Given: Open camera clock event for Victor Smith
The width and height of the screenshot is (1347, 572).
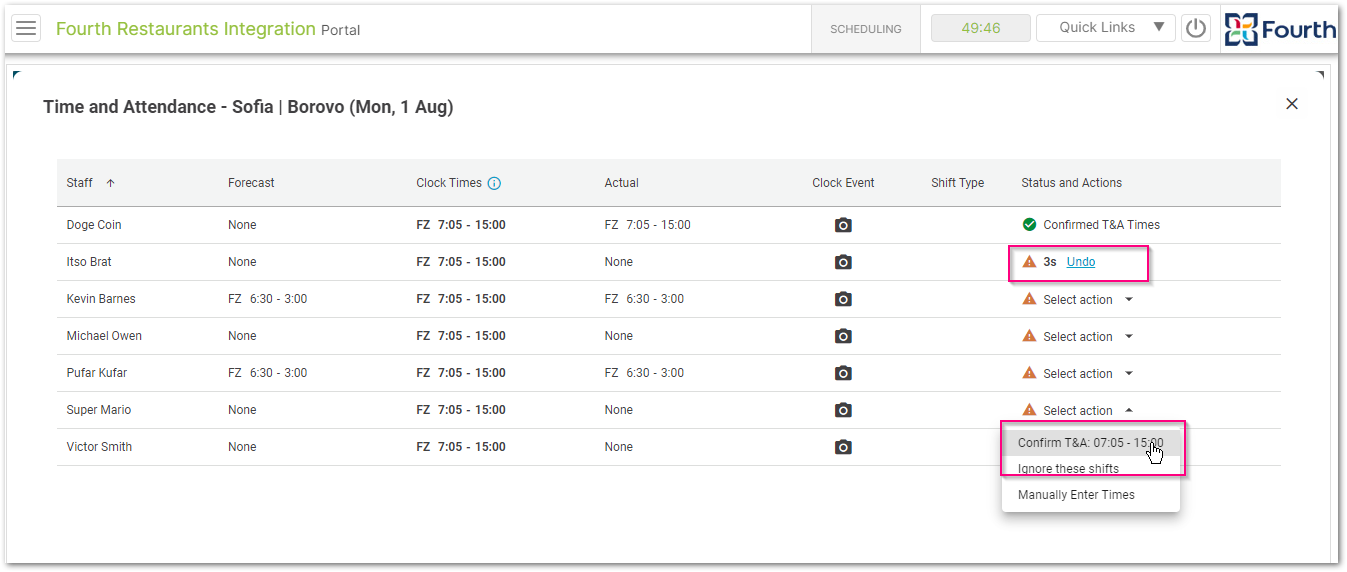Looking at the screenshot, I should tap(843, 447).
